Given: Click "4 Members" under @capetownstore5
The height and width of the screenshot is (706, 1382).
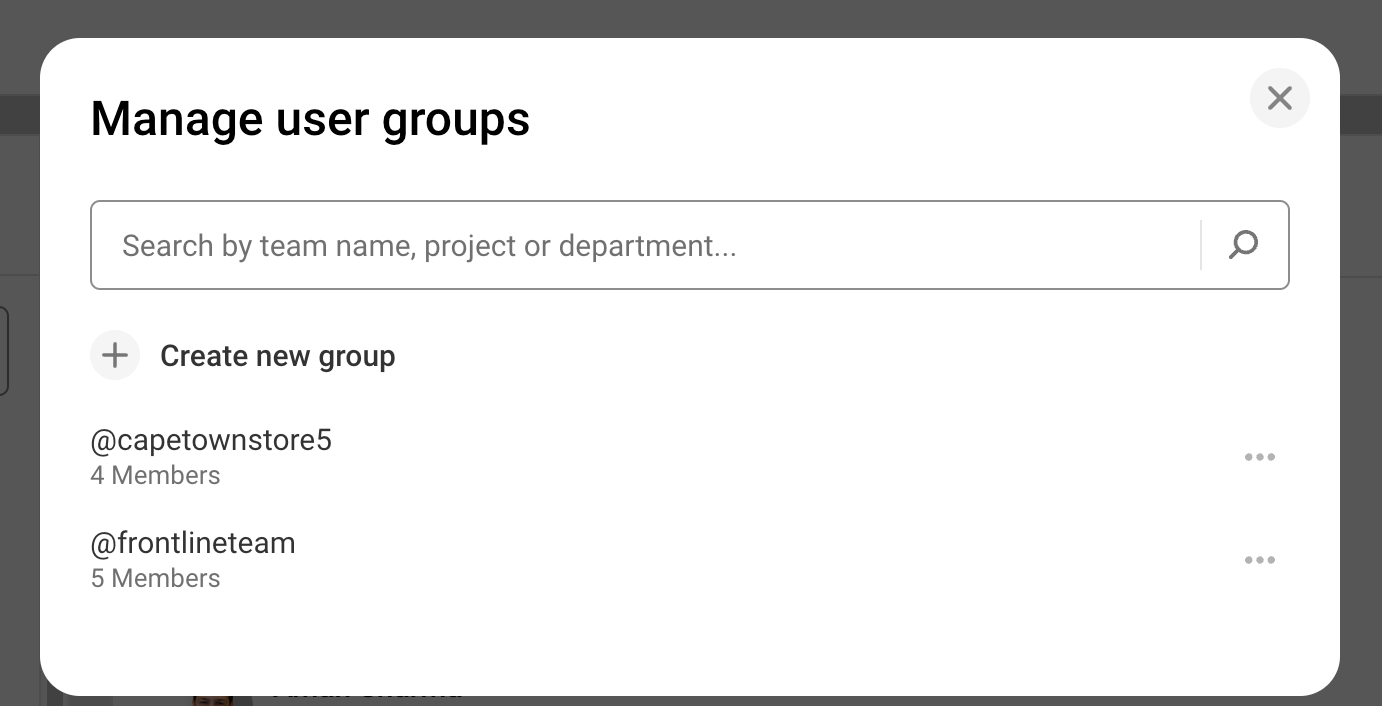Looking at the screenshot, I should click(x=155, y=475).
